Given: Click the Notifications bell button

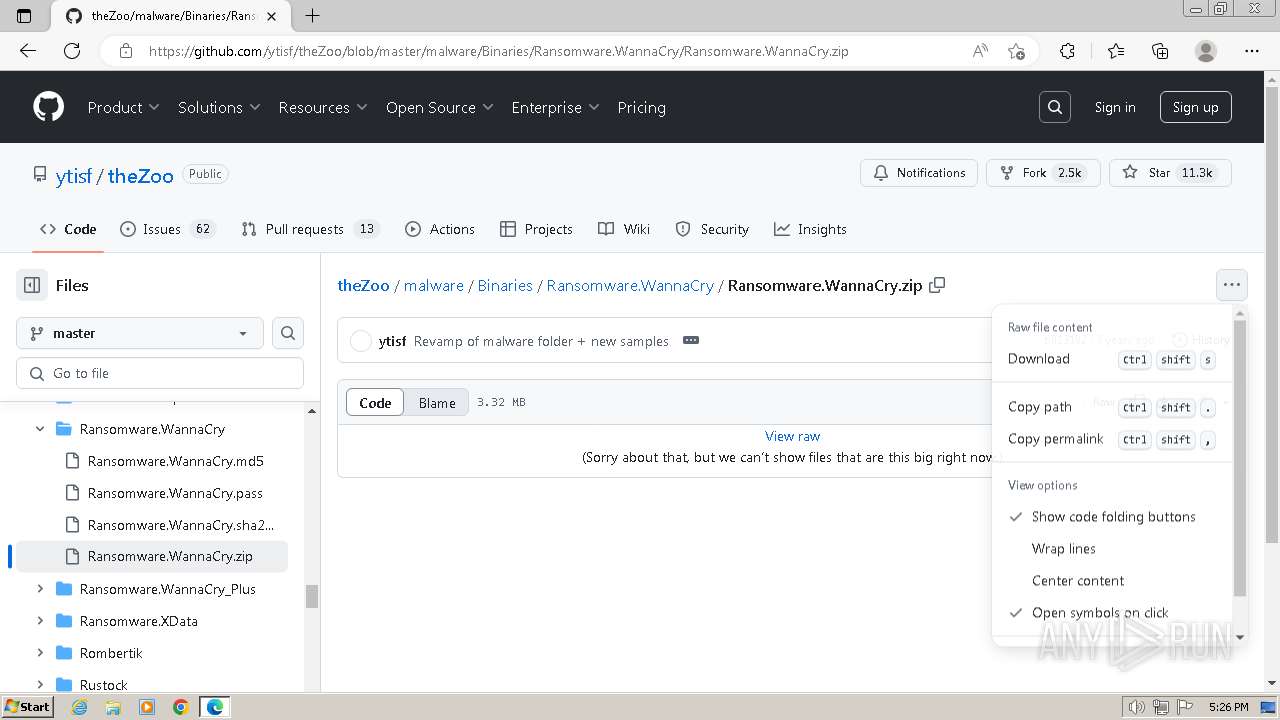Looking at the screenshot, I should pyautogui.click(x=919, y=173).
